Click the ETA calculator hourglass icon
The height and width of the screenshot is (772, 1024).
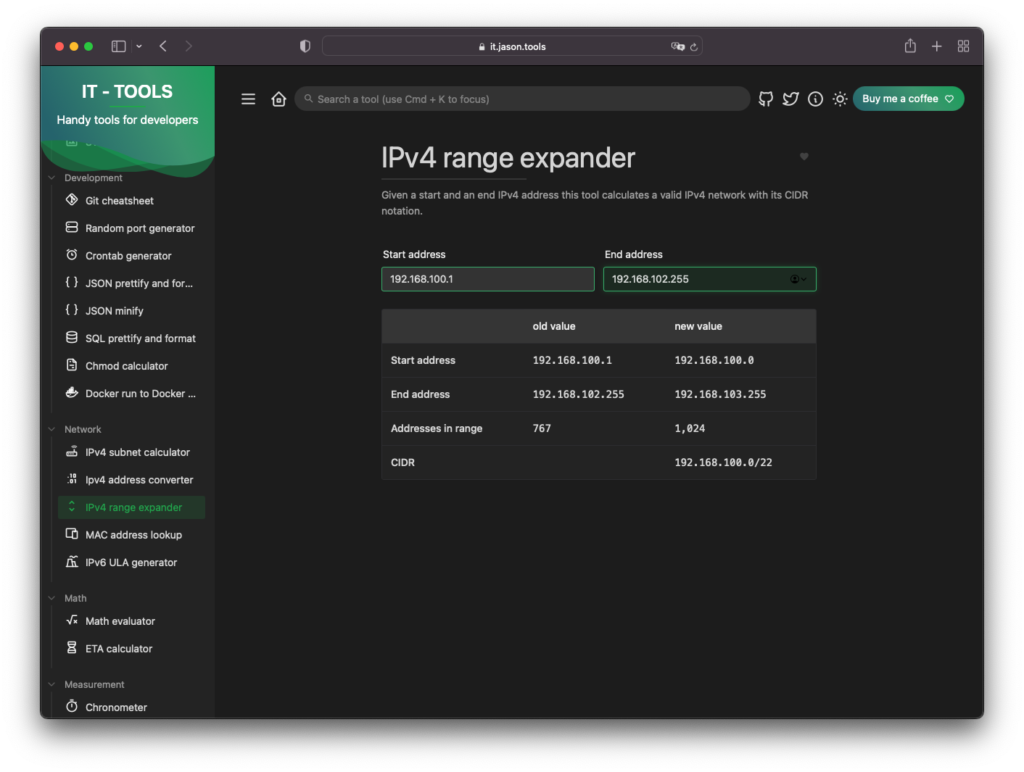coord(72,647)
